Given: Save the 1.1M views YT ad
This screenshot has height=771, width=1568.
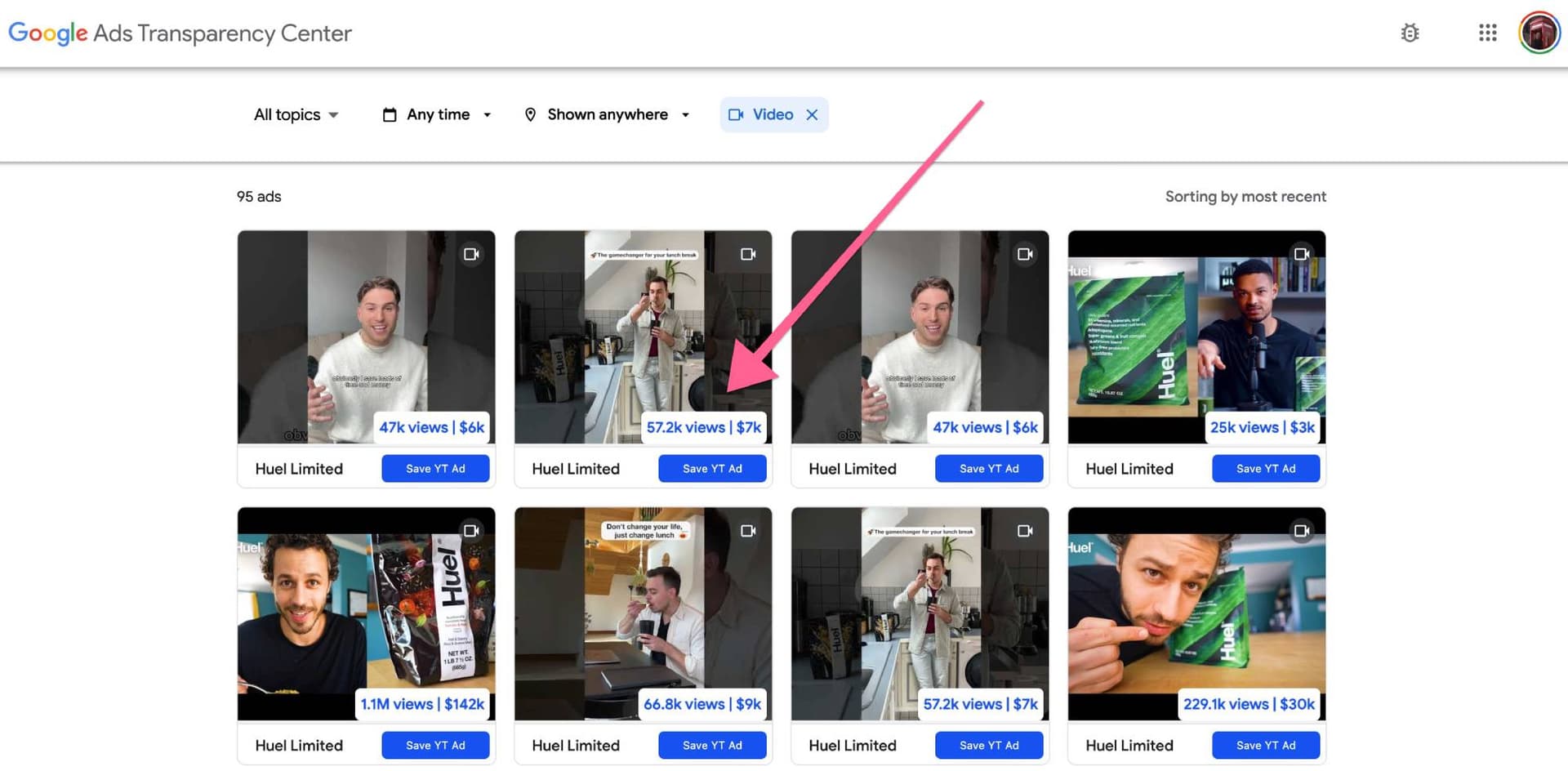Looking at the screenshot, I should [x=435, y=746].
